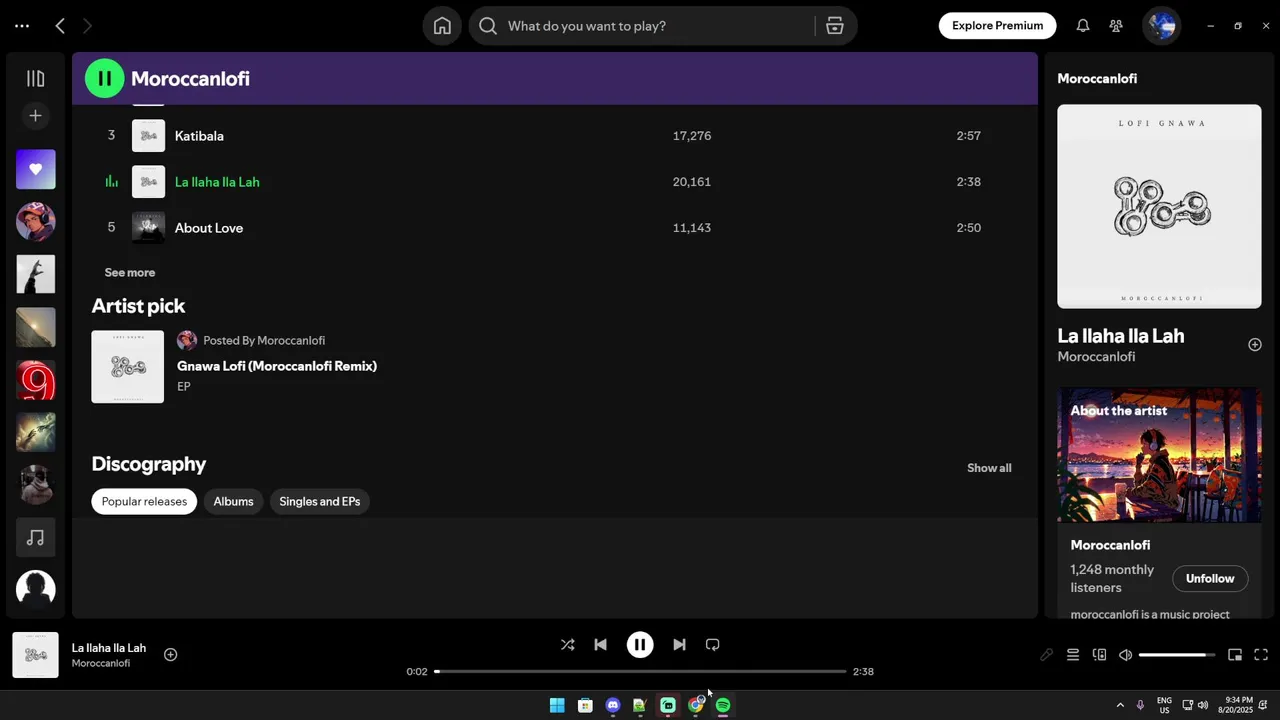Image resolution: width=1280 pixels, height=720 pixels.
Task: Toggle repeat mode
Action: click(712, 645)
